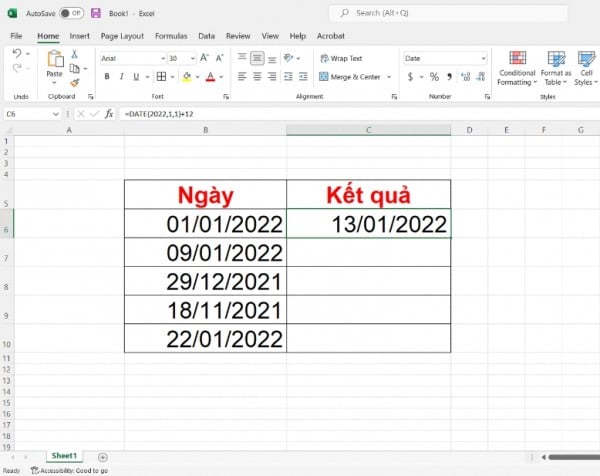Click the Save disk icon
Screen dimensions: 600x476
[x=96, y=13]
